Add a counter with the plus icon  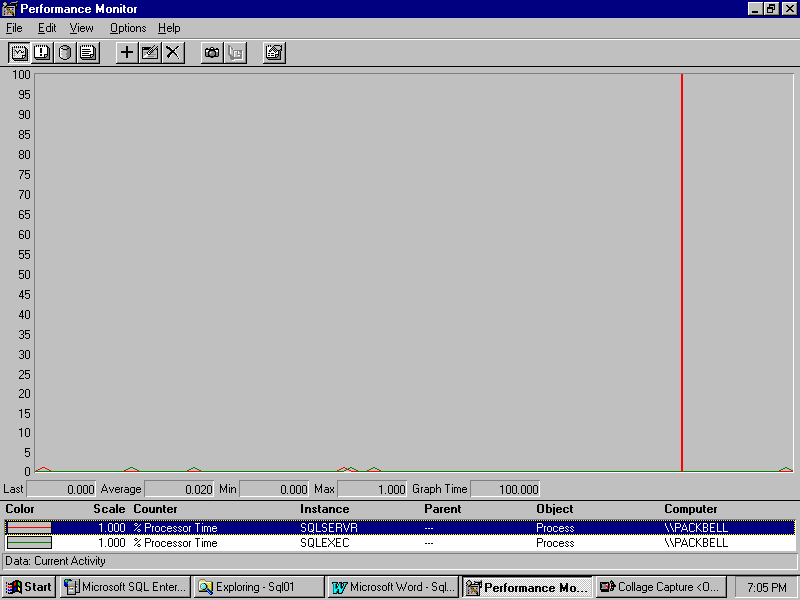127,53
